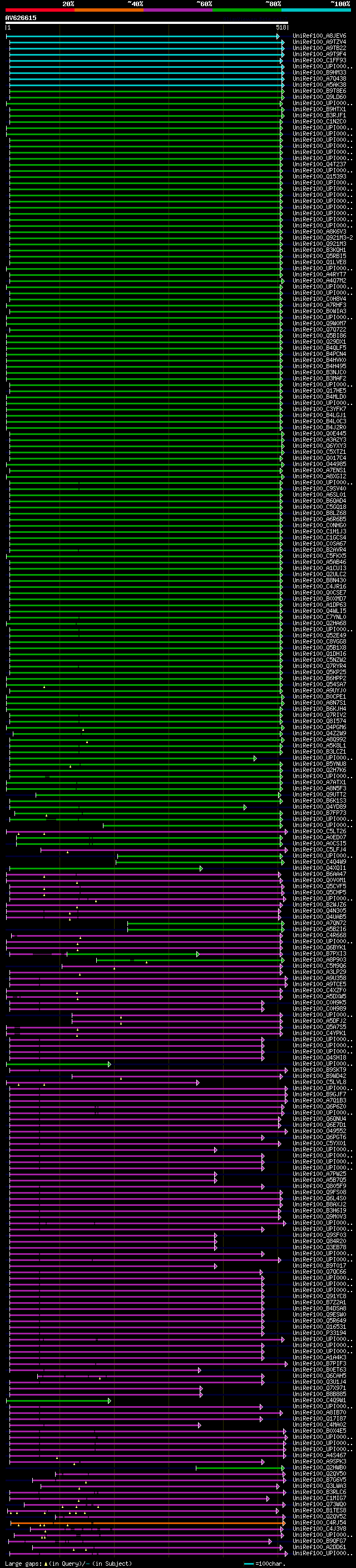Select label UniRef100_B7G6V5
Viewport: 356px width, 1568px height.
(319, 1480)
